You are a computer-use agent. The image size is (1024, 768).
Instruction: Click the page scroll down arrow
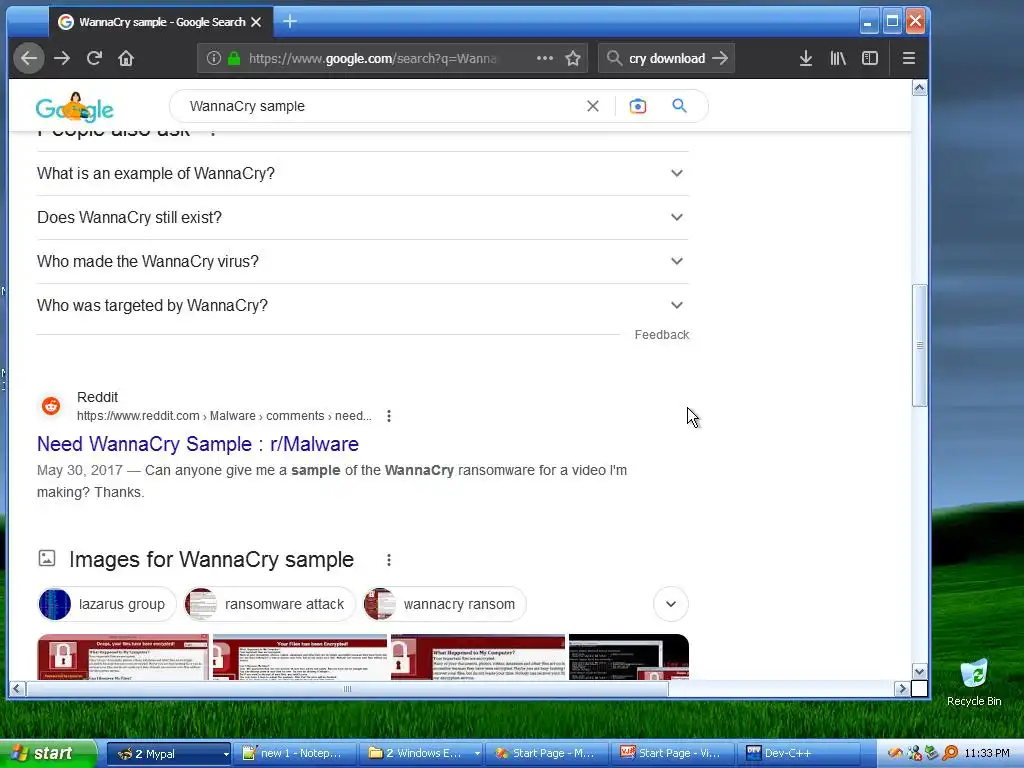point(920,672)
